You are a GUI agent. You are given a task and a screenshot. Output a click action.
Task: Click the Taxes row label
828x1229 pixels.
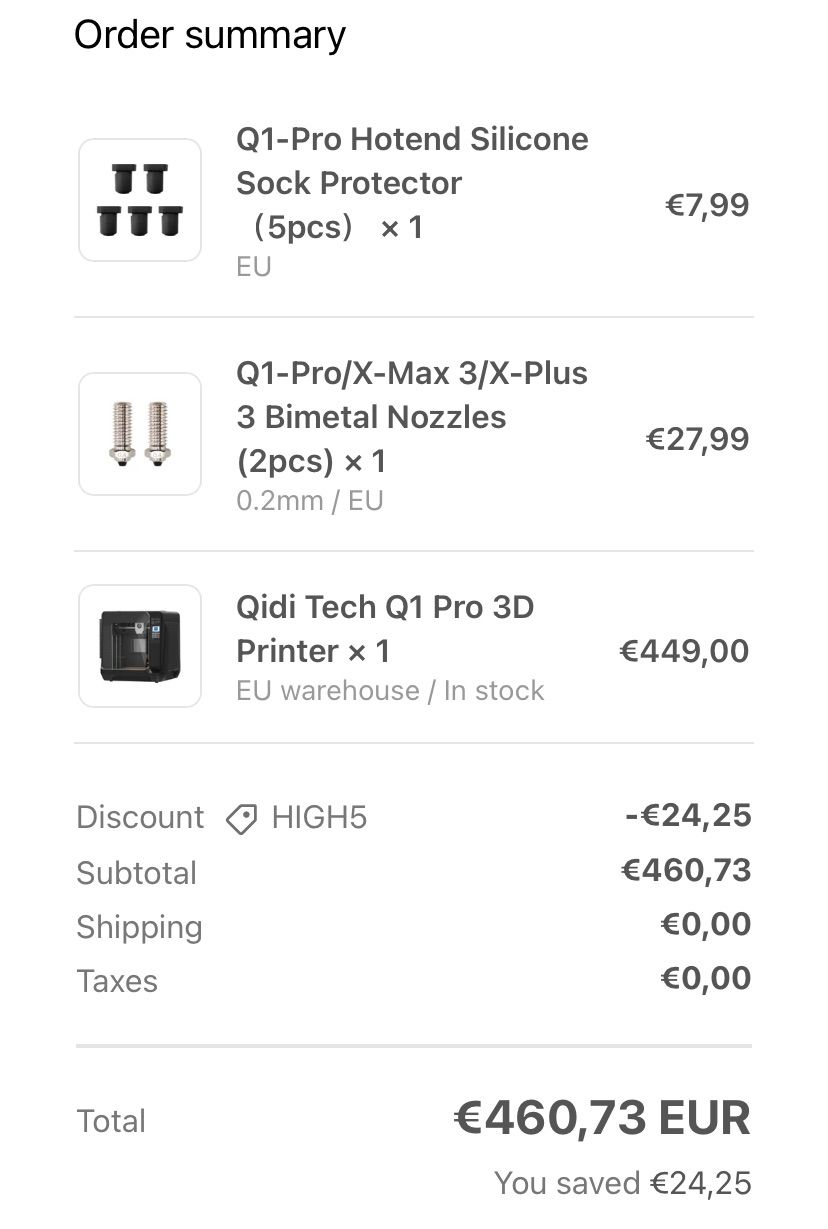[x=117, y=981]
